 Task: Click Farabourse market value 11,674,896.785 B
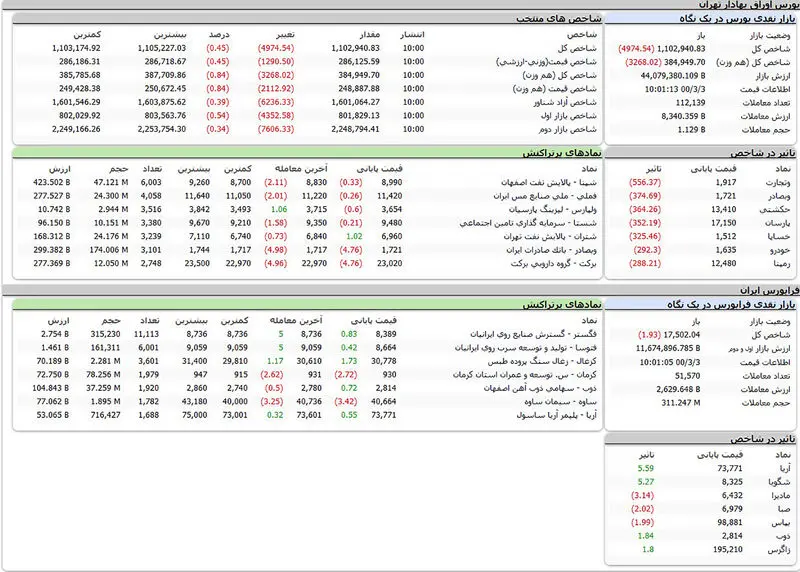668,349
